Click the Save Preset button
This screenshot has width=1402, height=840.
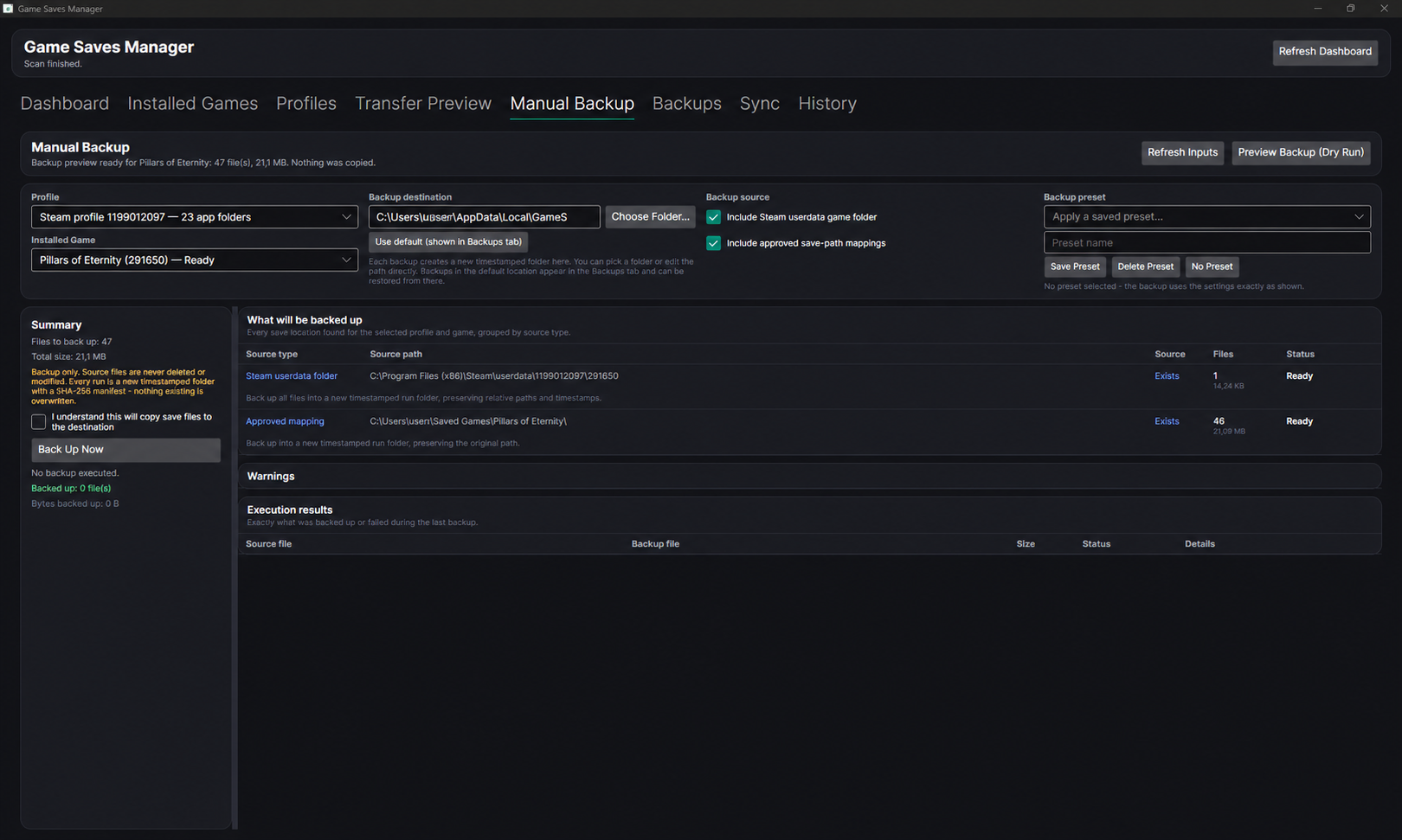tap(1075, 266)
